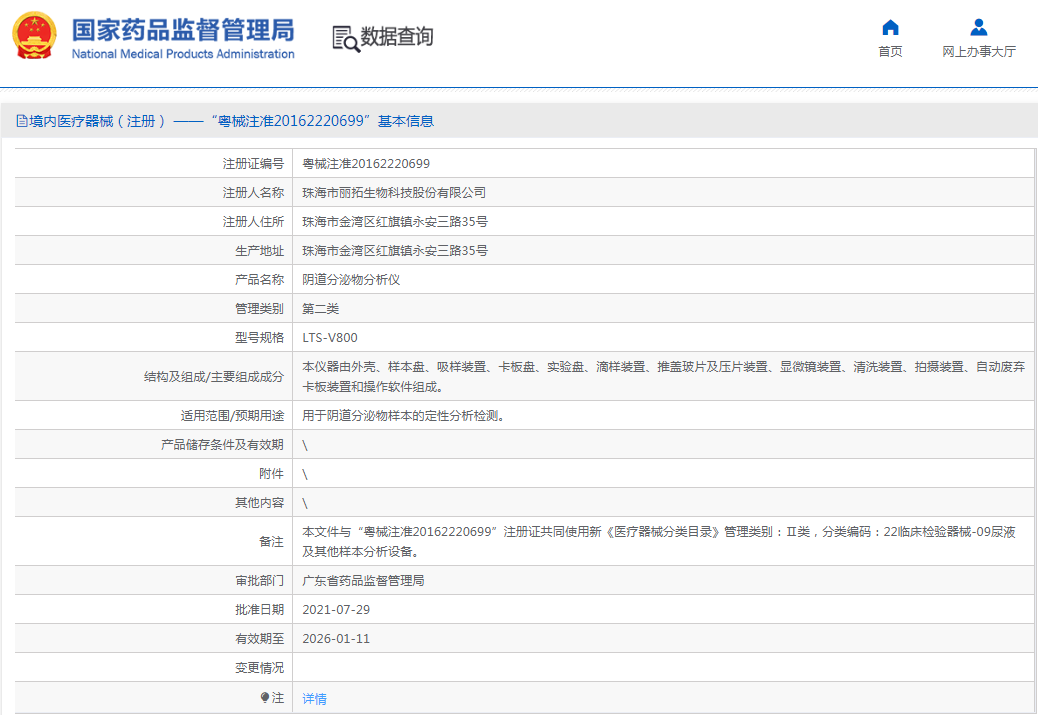Click the 数据查询 heading text

click(x=397, y=38)
